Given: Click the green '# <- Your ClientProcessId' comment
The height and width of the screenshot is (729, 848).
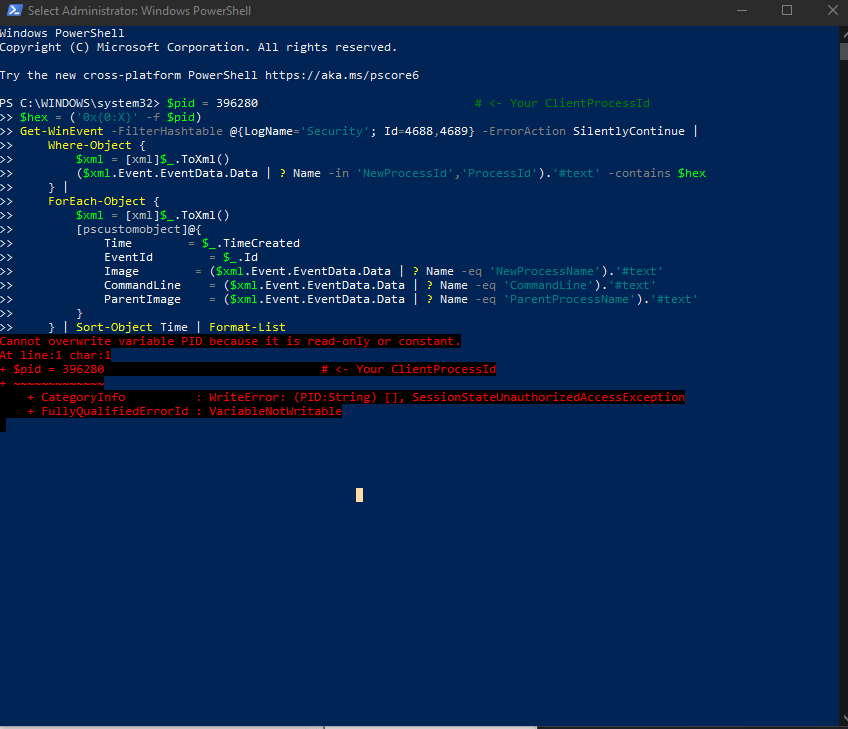Looking at the screenshot, I should point(562,103).
